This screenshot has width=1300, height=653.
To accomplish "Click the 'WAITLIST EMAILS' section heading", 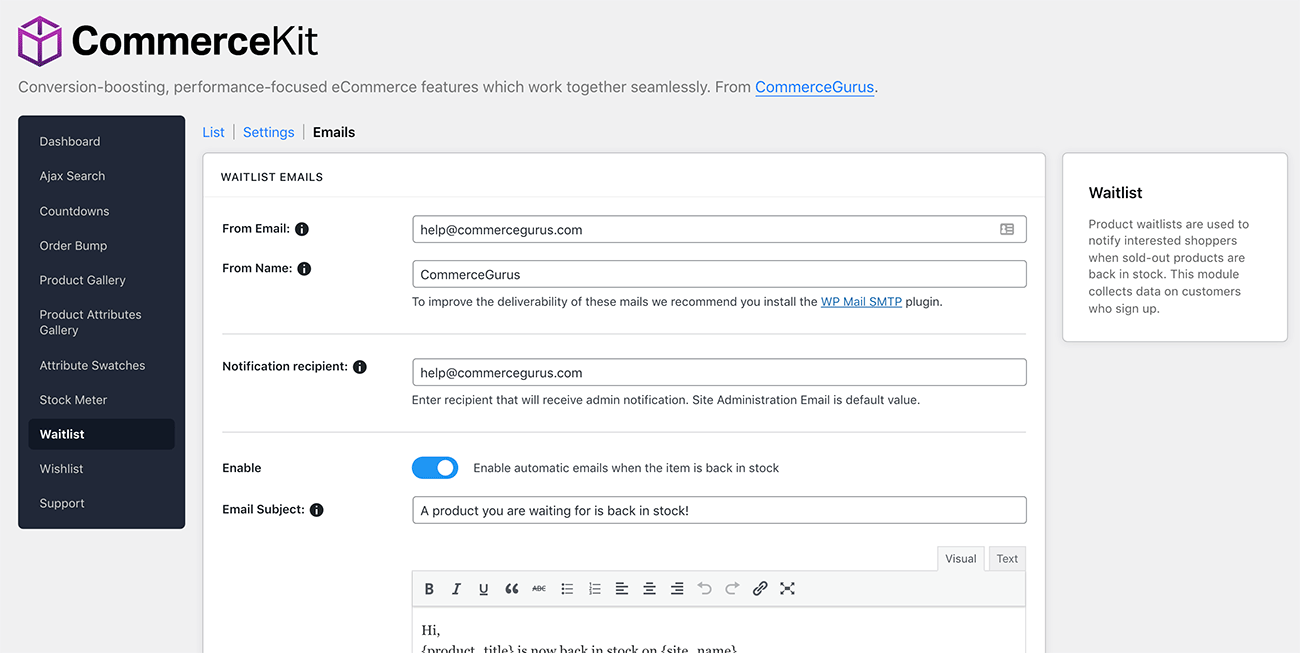I will pos(272,177).
